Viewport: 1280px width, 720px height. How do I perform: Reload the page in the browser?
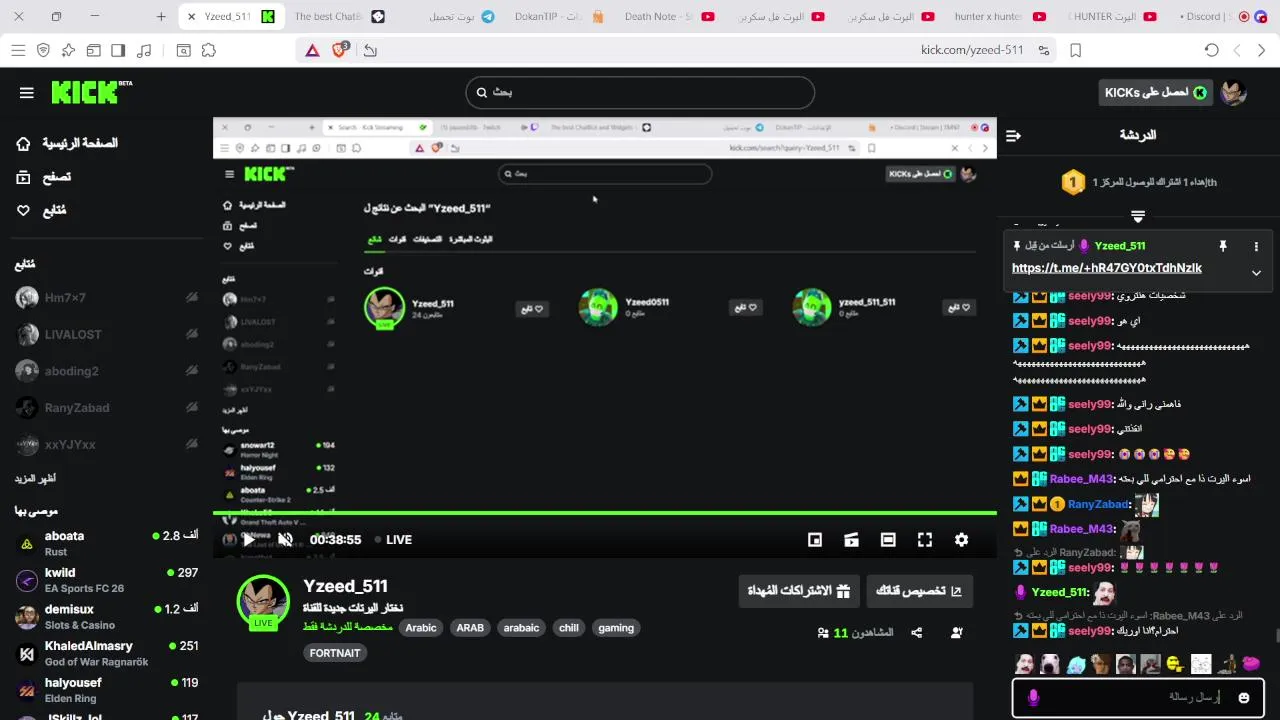(x=1211, y=50)
